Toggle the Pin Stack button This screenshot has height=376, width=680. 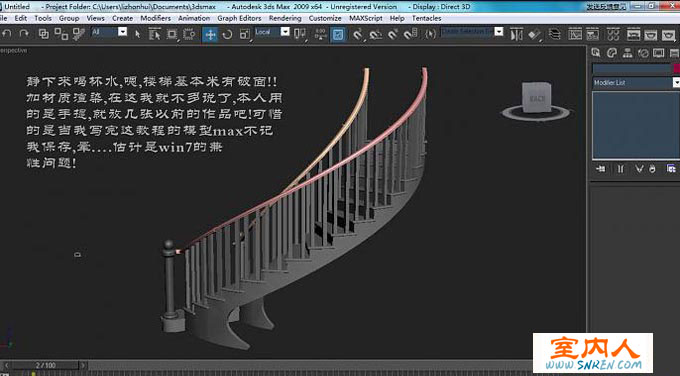pyautogui.click(x=601, y=169)
